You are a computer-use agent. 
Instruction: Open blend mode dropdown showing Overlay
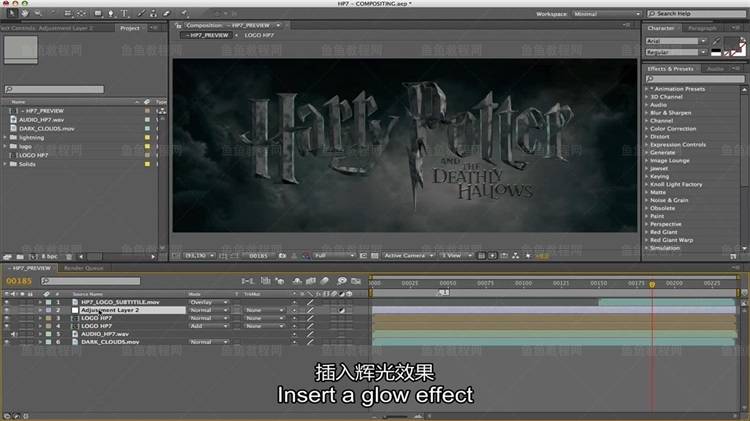208,302
